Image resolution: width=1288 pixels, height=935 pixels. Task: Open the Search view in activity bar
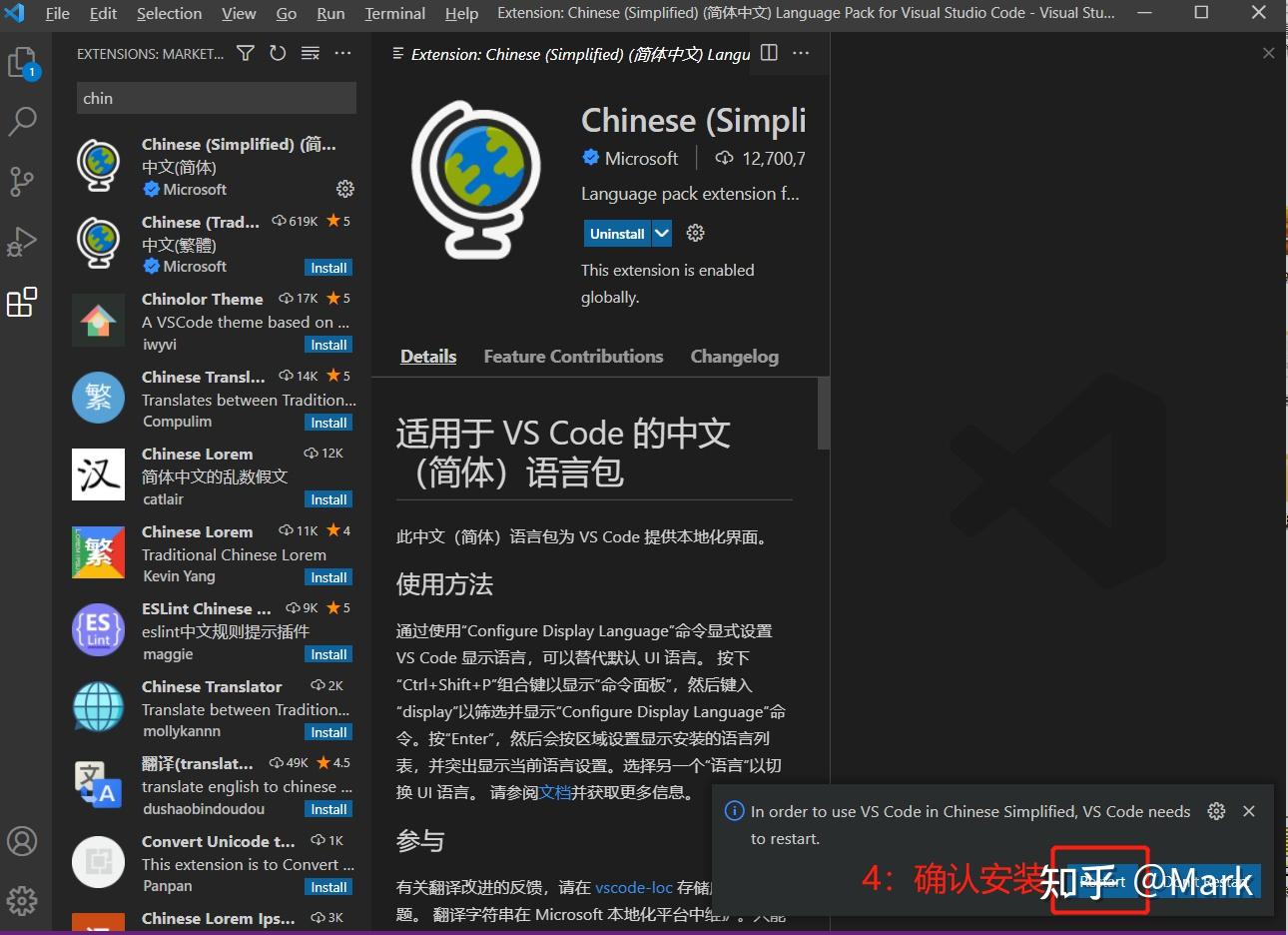tap(22, 122)
